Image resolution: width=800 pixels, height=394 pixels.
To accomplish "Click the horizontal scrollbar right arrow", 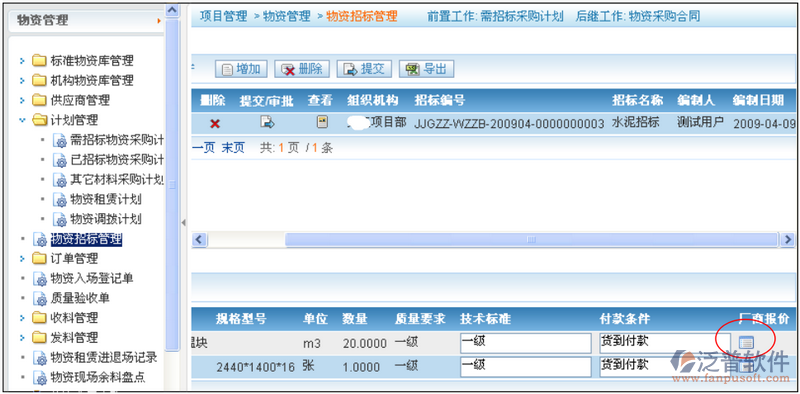I will pyautogui.click(x=787, y=239).
